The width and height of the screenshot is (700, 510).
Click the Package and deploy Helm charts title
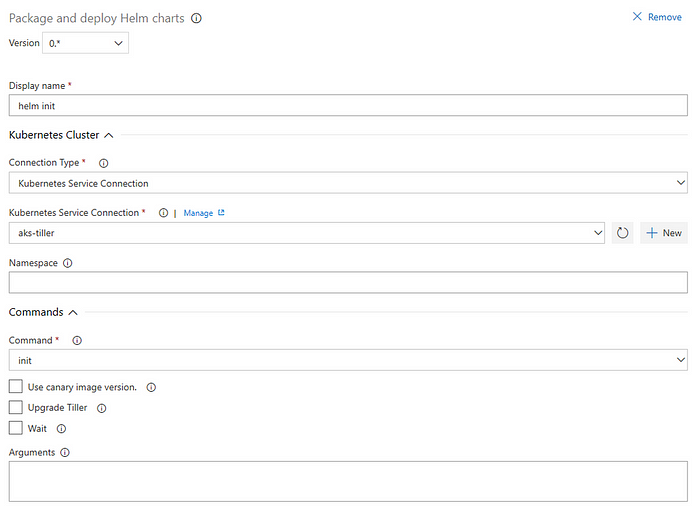tap(96, 18)
